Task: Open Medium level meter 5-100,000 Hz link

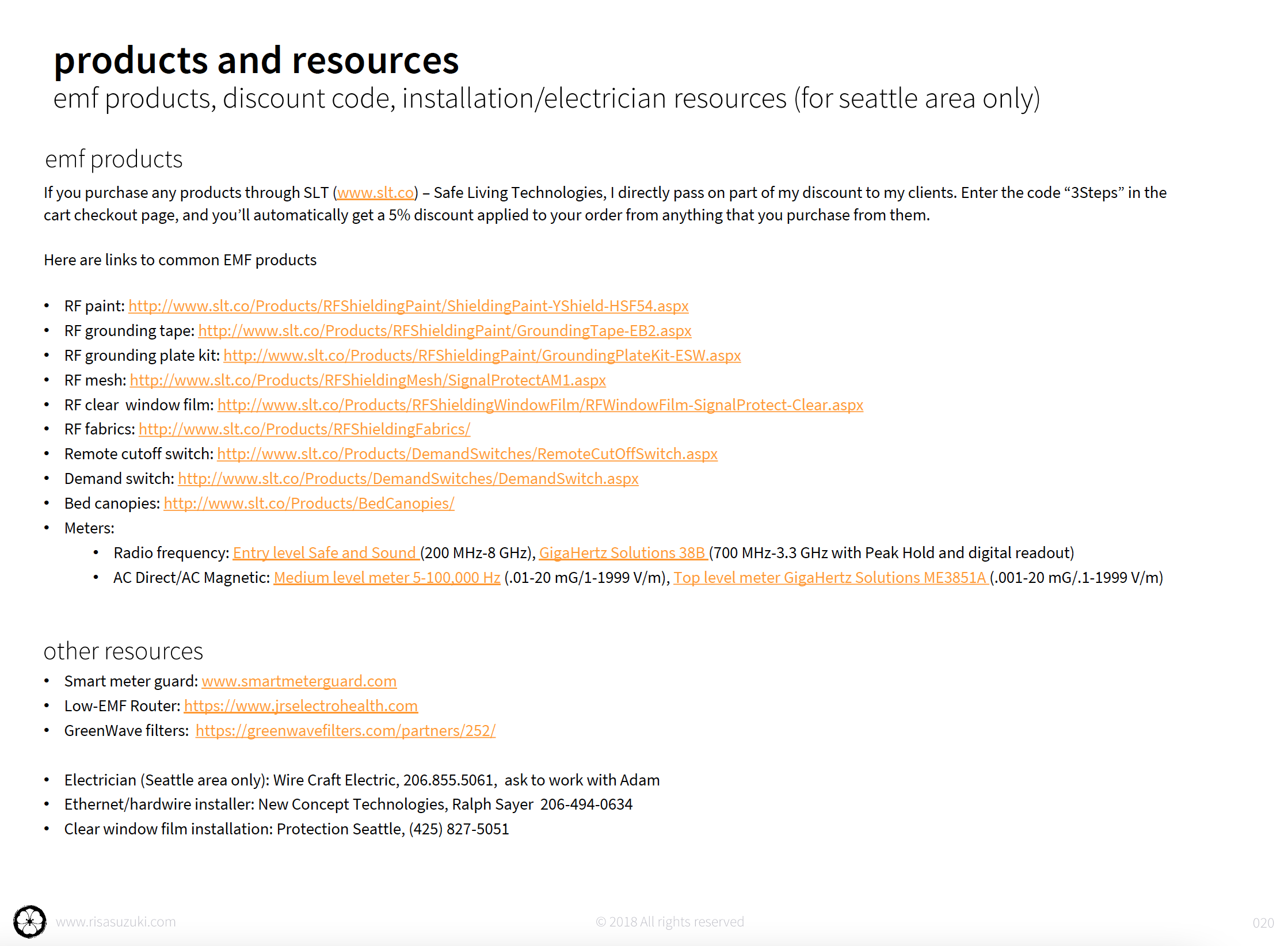Action: [387, 578]
